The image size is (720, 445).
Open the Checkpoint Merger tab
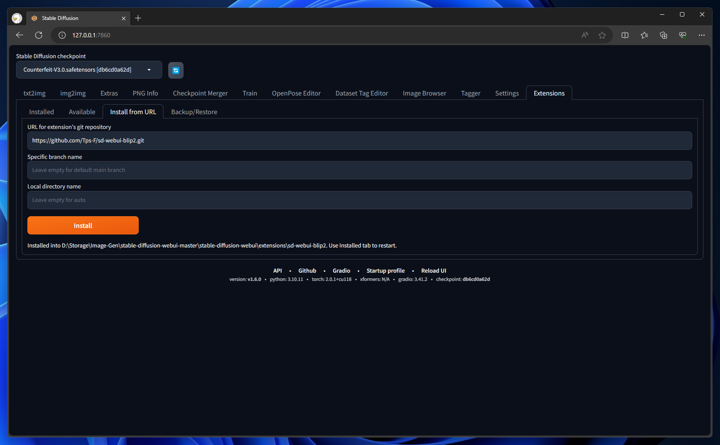coord(200,93)
